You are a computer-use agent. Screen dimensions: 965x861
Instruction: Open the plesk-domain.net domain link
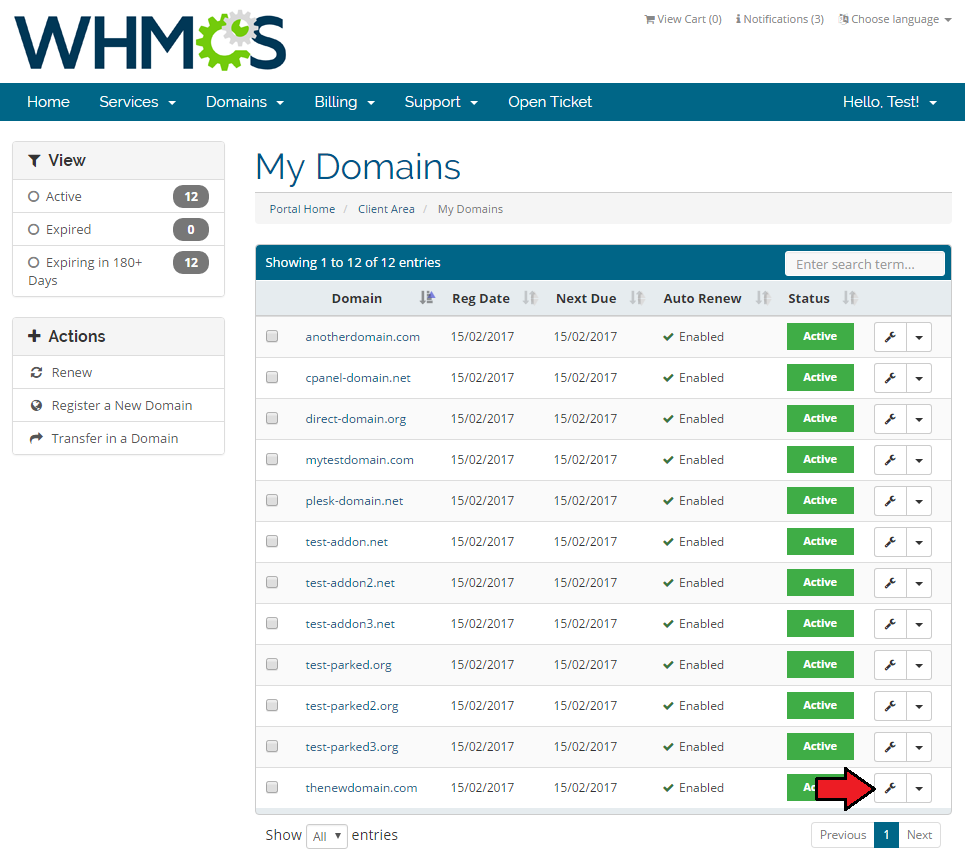(x=354, y=501)
